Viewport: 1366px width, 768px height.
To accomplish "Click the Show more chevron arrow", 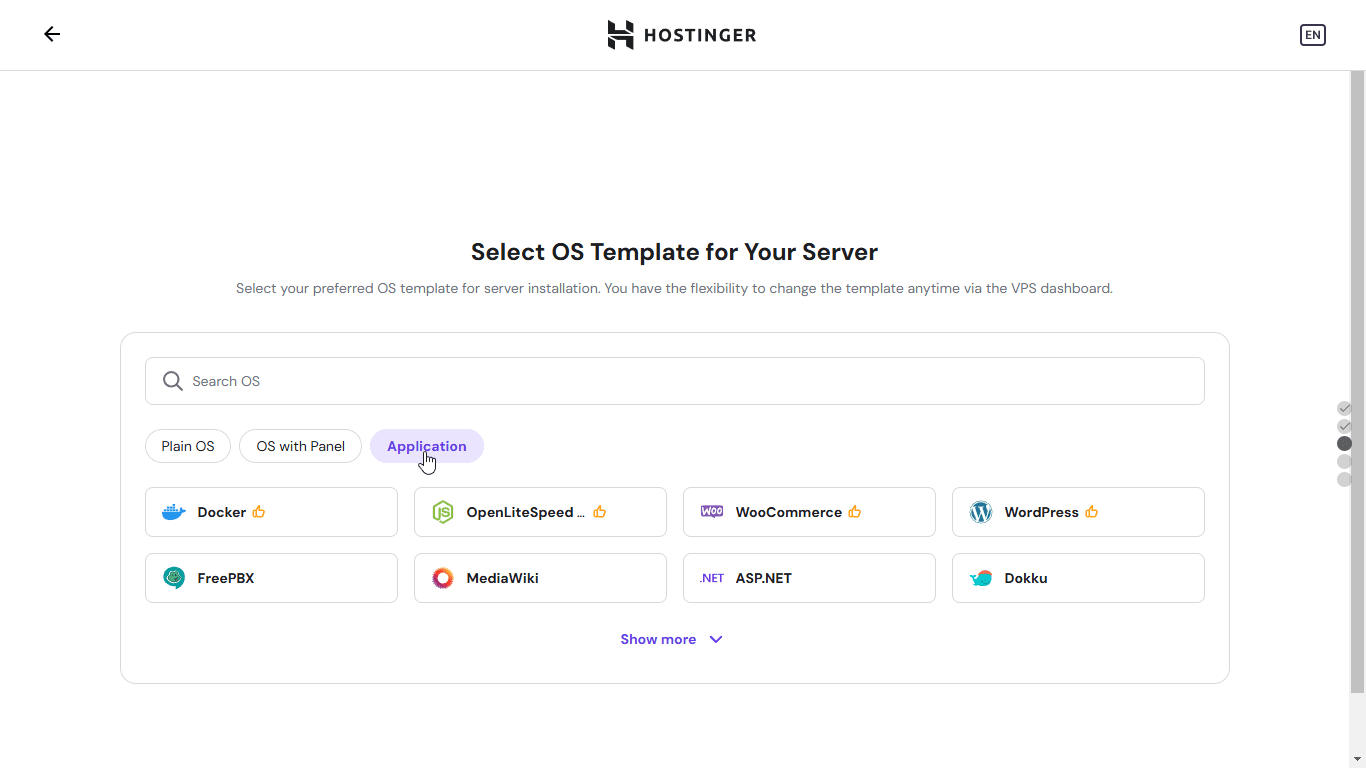I will click(x=716, y=640).
